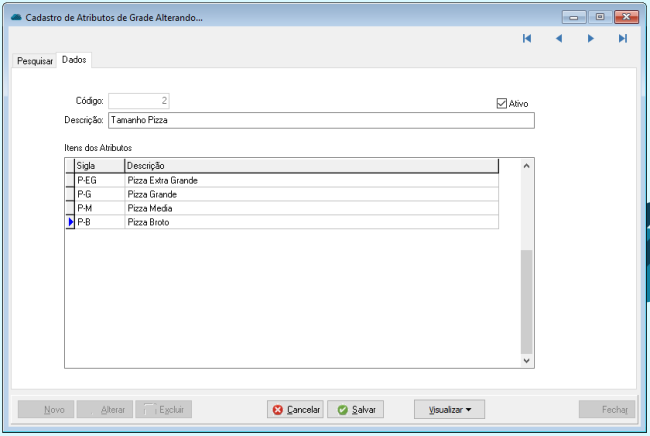Viewport: 650px width, 436px height.
Task: Select the Pizza Media description cell
Action: click(310, 208)
